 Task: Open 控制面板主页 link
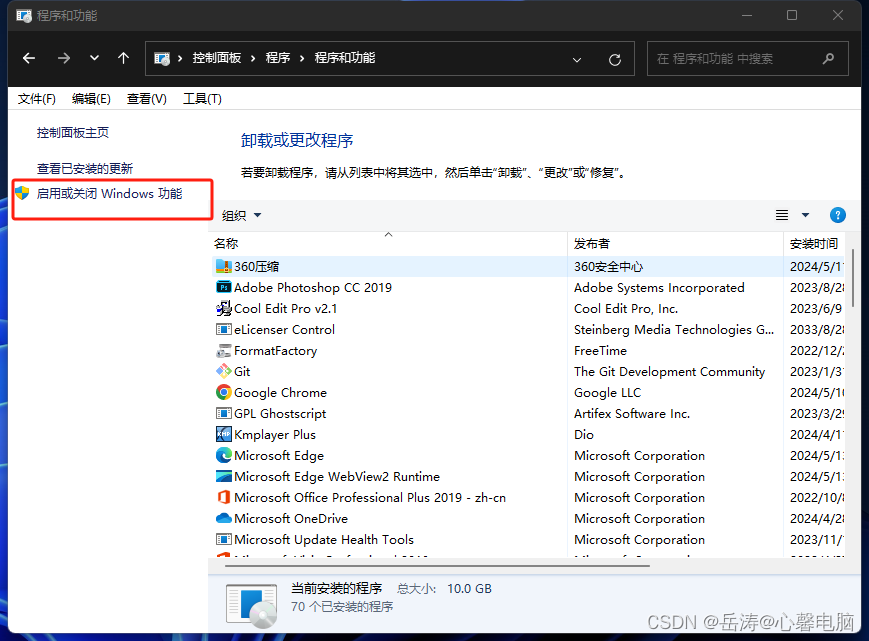[x=73, y=132]
